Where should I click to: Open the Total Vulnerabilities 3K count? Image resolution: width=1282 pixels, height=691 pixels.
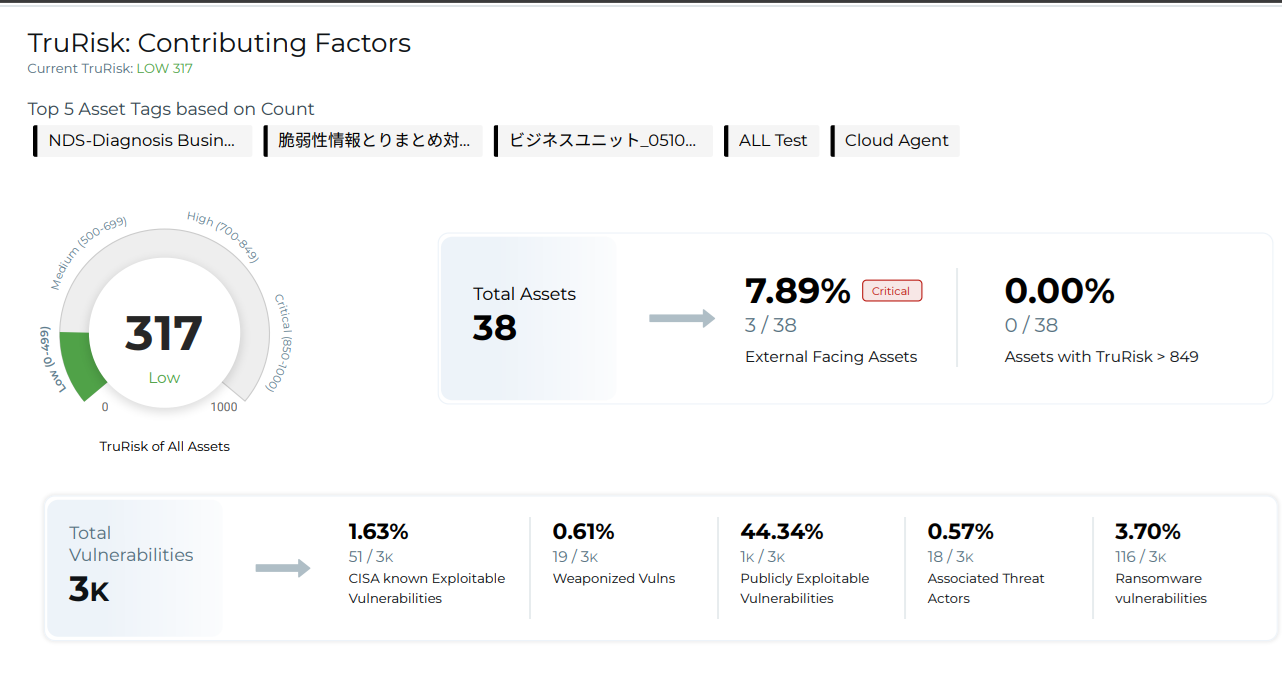pos(88,589)
